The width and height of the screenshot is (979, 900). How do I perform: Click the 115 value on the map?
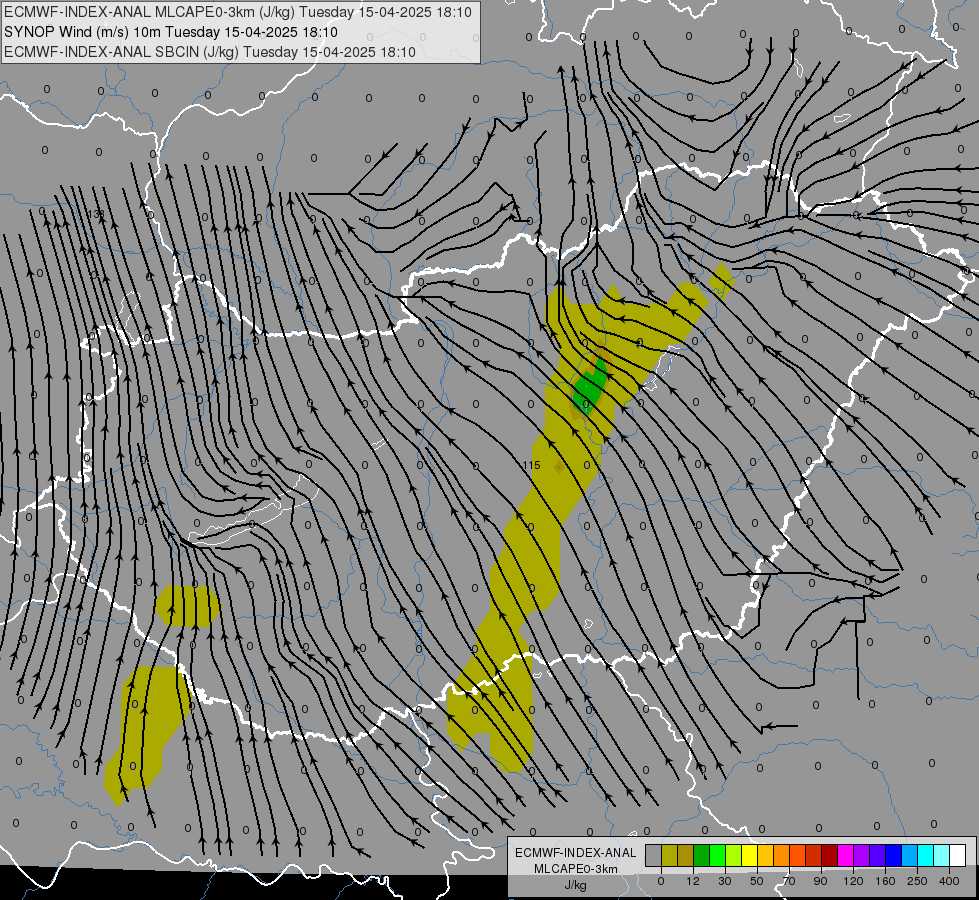[x=531, y=465]
